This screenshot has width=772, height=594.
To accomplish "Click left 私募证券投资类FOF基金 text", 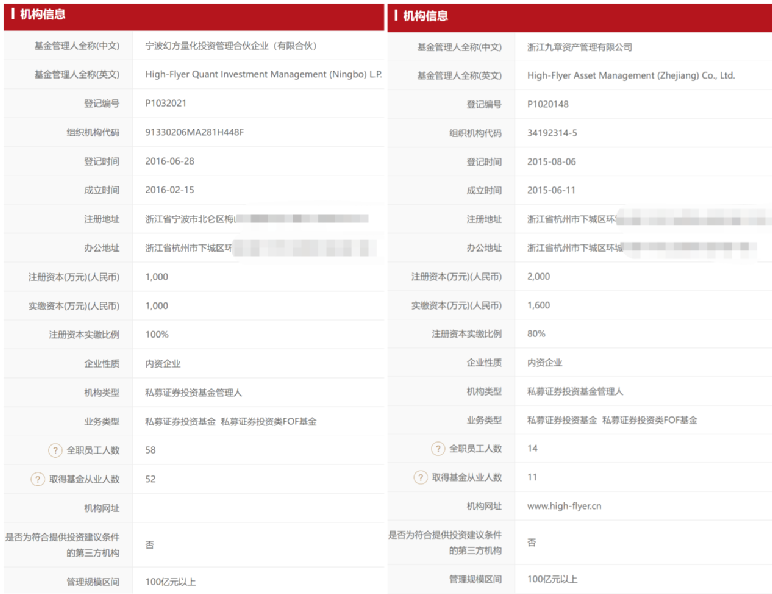I will (x=269, y=422).
